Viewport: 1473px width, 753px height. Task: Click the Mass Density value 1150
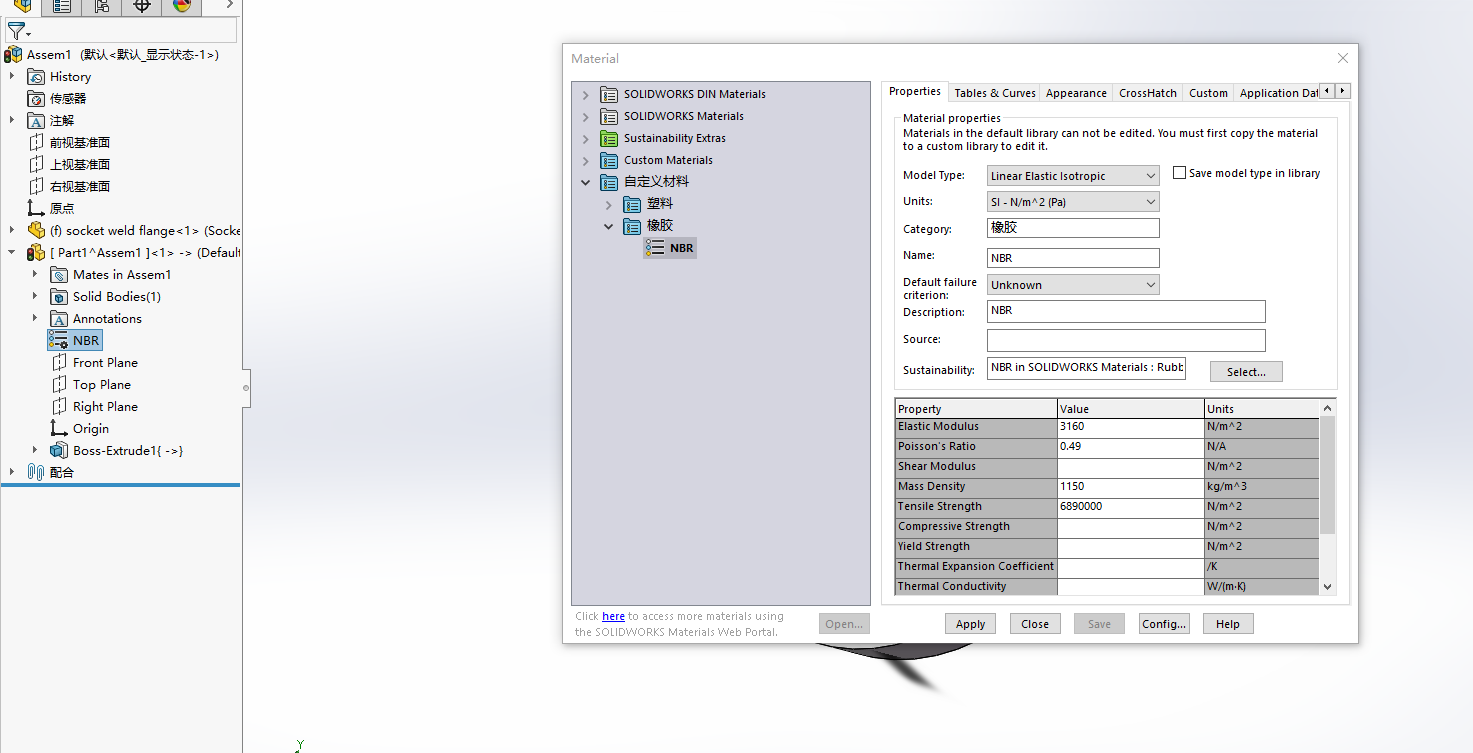[x=1131, y=487]
